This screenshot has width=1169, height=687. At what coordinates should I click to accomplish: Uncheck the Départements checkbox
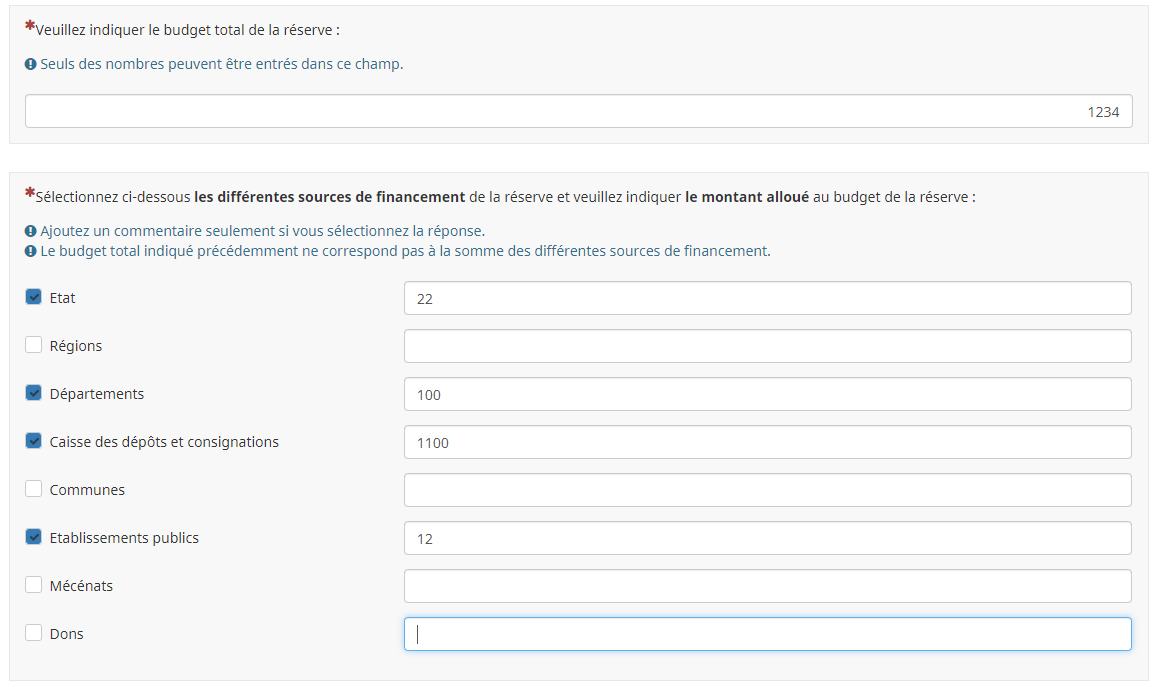point(34,393)
